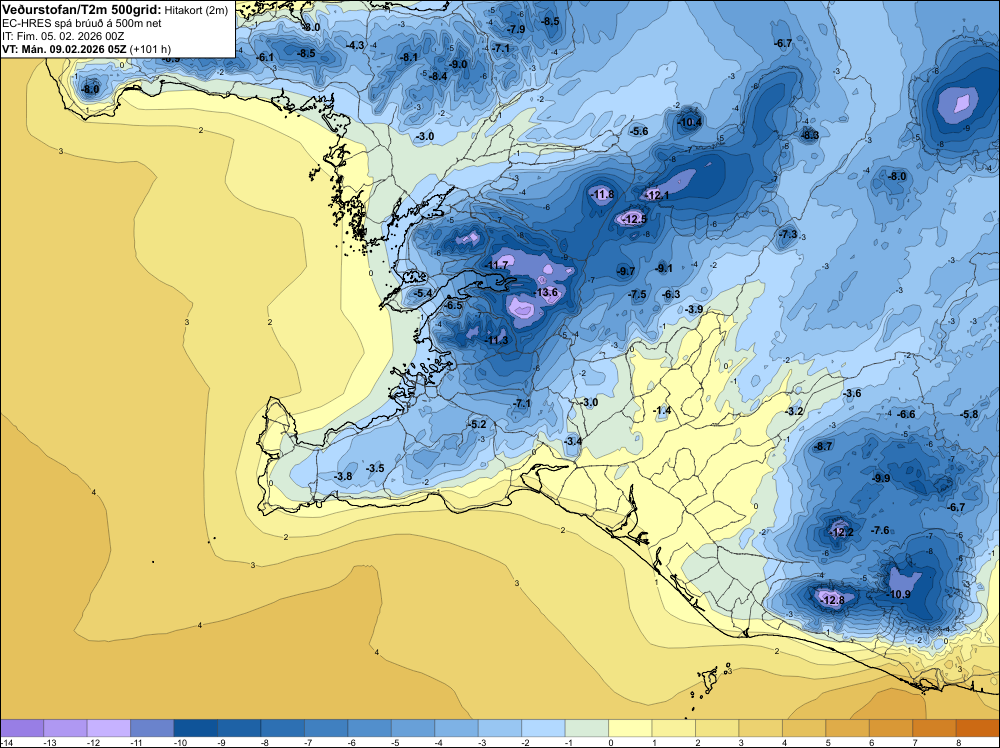Click the -11.3 temperature value
1000x748 pixels.
pos(497,340)
